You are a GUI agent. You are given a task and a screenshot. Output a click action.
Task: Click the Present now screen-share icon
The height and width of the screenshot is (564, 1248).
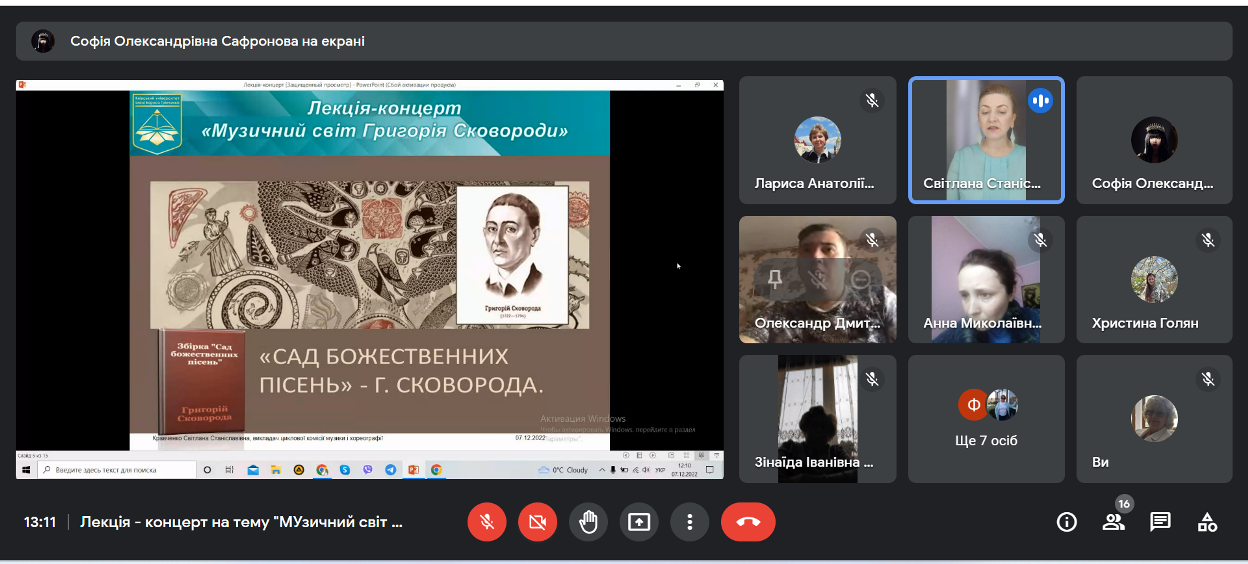click(639, 522)
